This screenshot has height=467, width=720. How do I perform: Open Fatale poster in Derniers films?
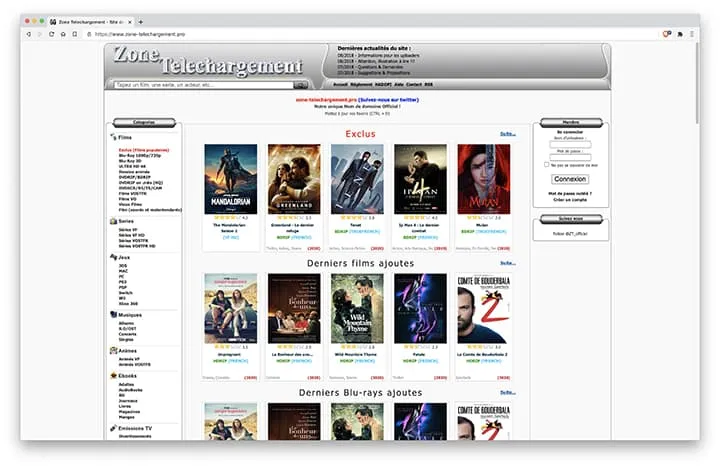click(420, 309)
